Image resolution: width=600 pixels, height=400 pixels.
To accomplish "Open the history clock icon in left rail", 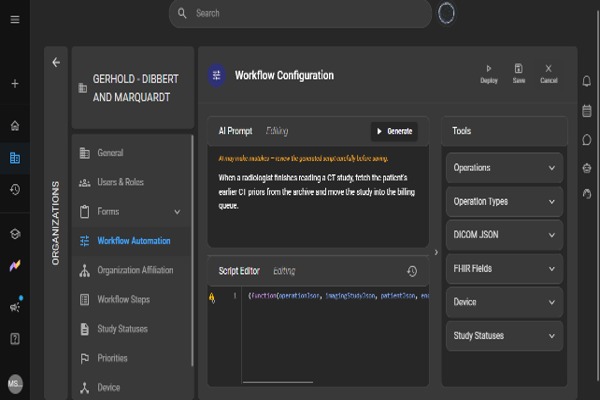I will click(15, 189).
